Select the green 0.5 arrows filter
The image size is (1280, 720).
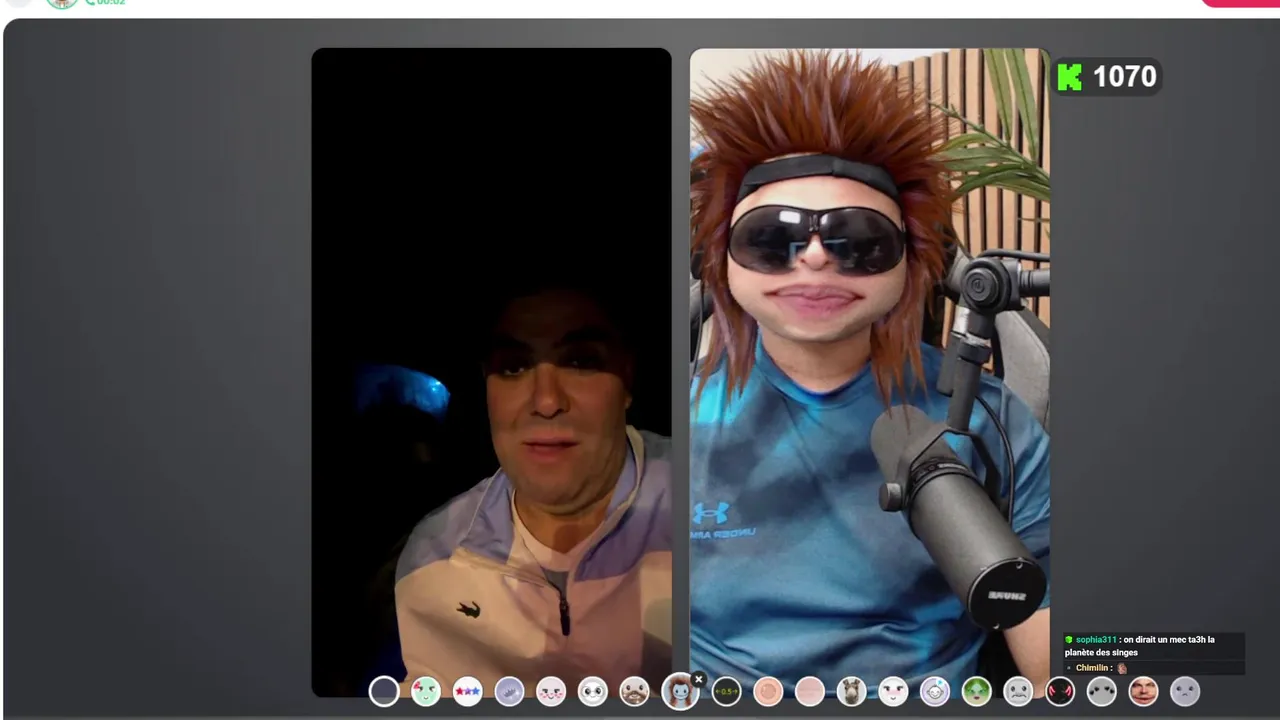(x=726, y=691)
